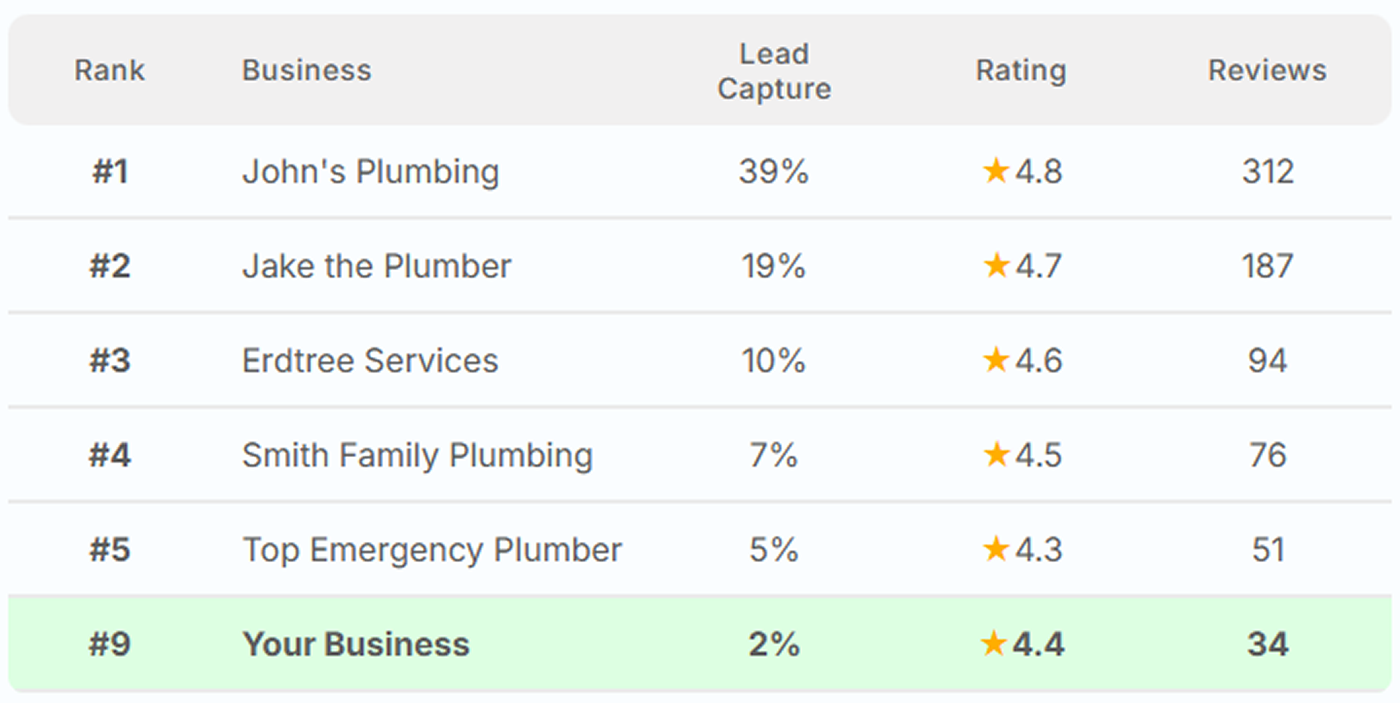This screenshot has height=703, width=1400.
Task: Click the star icon for Erdtree Services
Action: (x=995, y=360)
